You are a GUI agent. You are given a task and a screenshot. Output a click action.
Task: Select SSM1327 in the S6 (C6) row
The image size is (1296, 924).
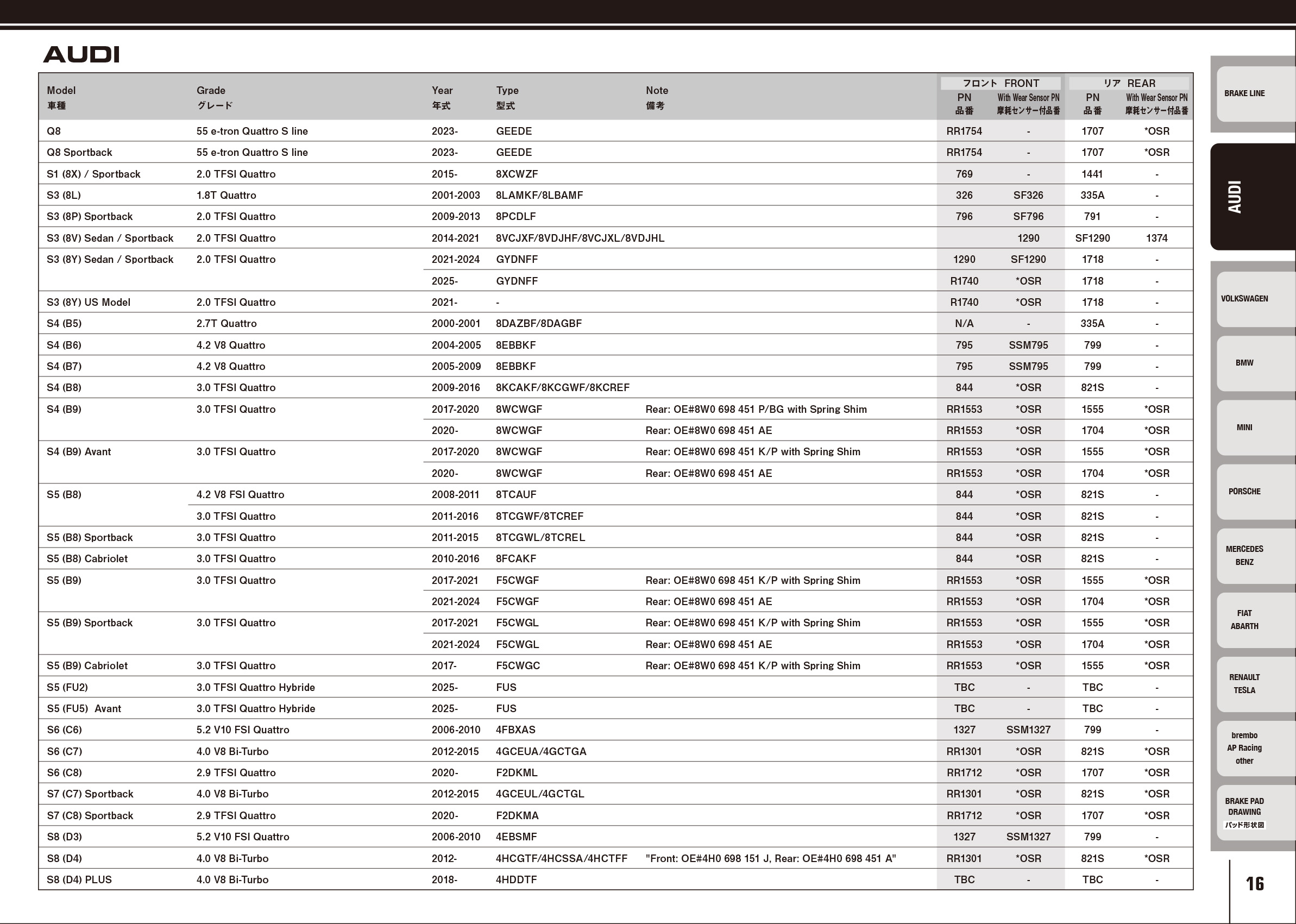coord(1028,730)
